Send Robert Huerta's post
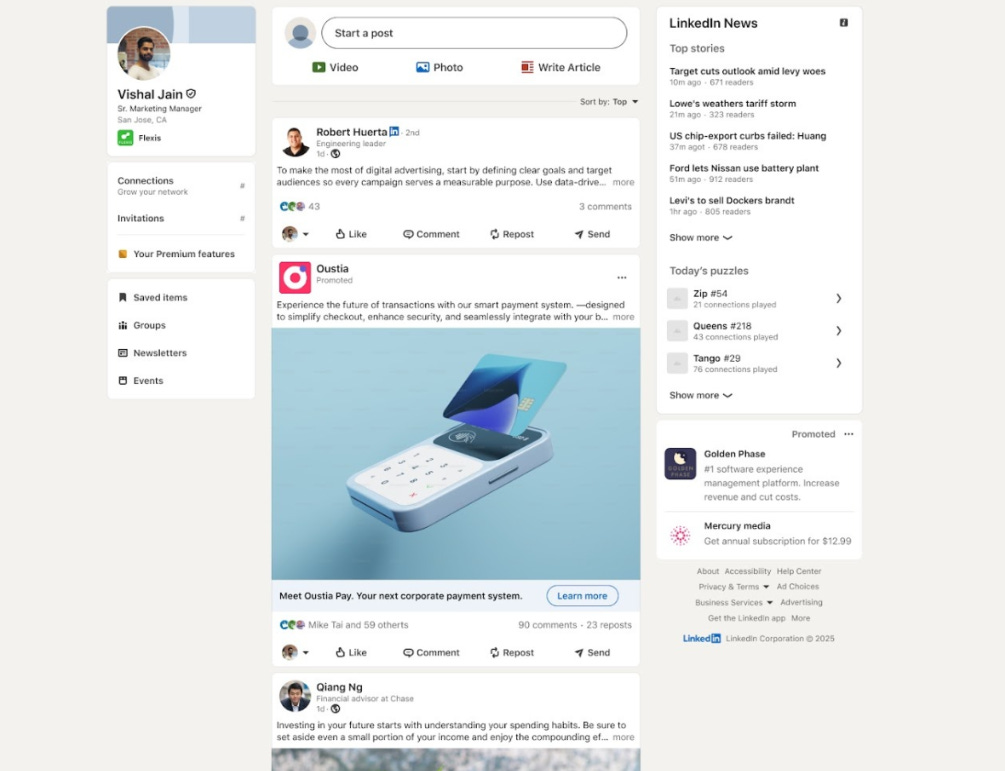This screenshot has height=771, width=1005. coord(592,234)
